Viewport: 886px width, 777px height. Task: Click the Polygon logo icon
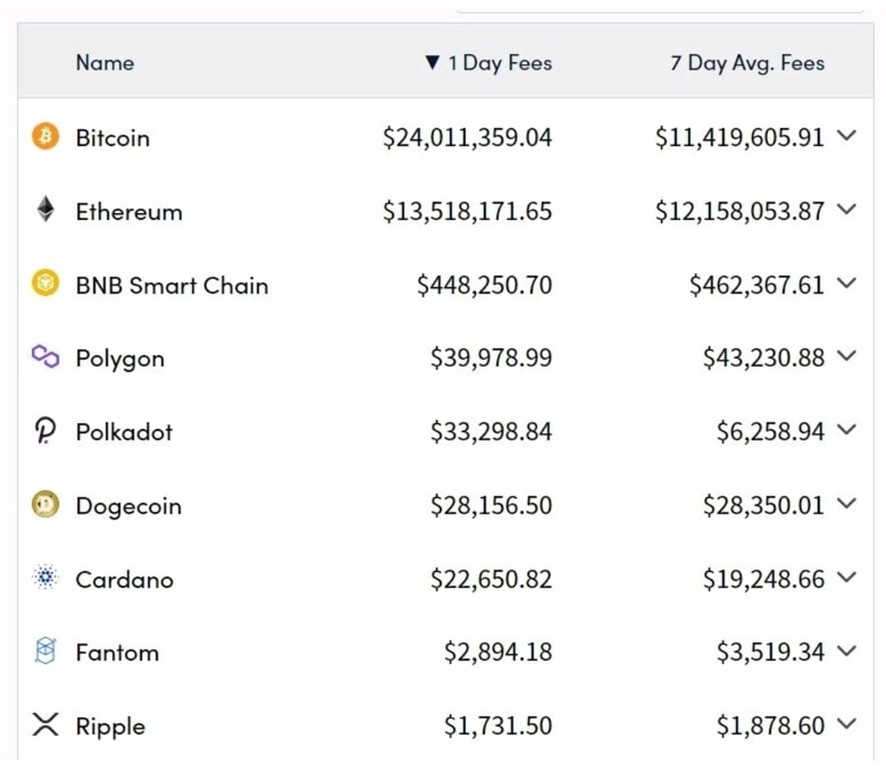tap(45, 357)
